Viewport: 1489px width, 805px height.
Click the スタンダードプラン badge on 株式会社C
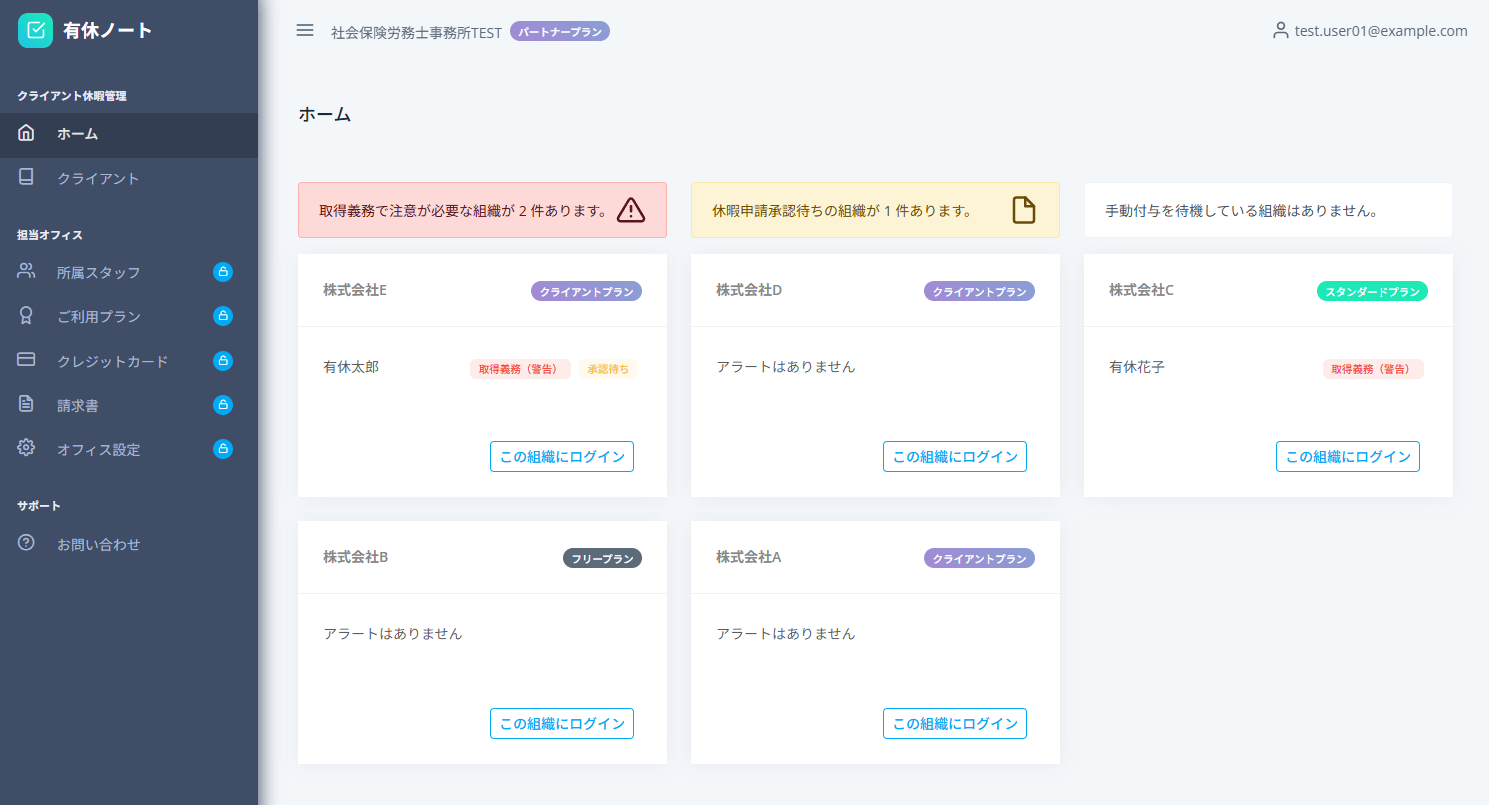click(1371, 291)
